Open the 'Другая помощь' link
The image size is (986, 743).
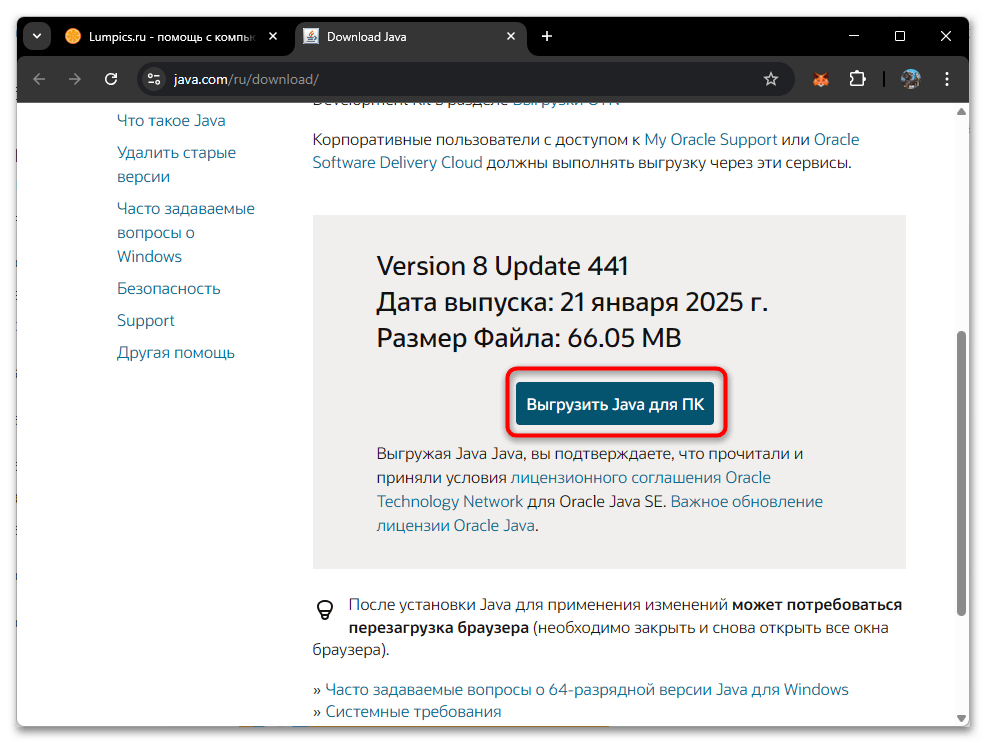tap(175, 353)
